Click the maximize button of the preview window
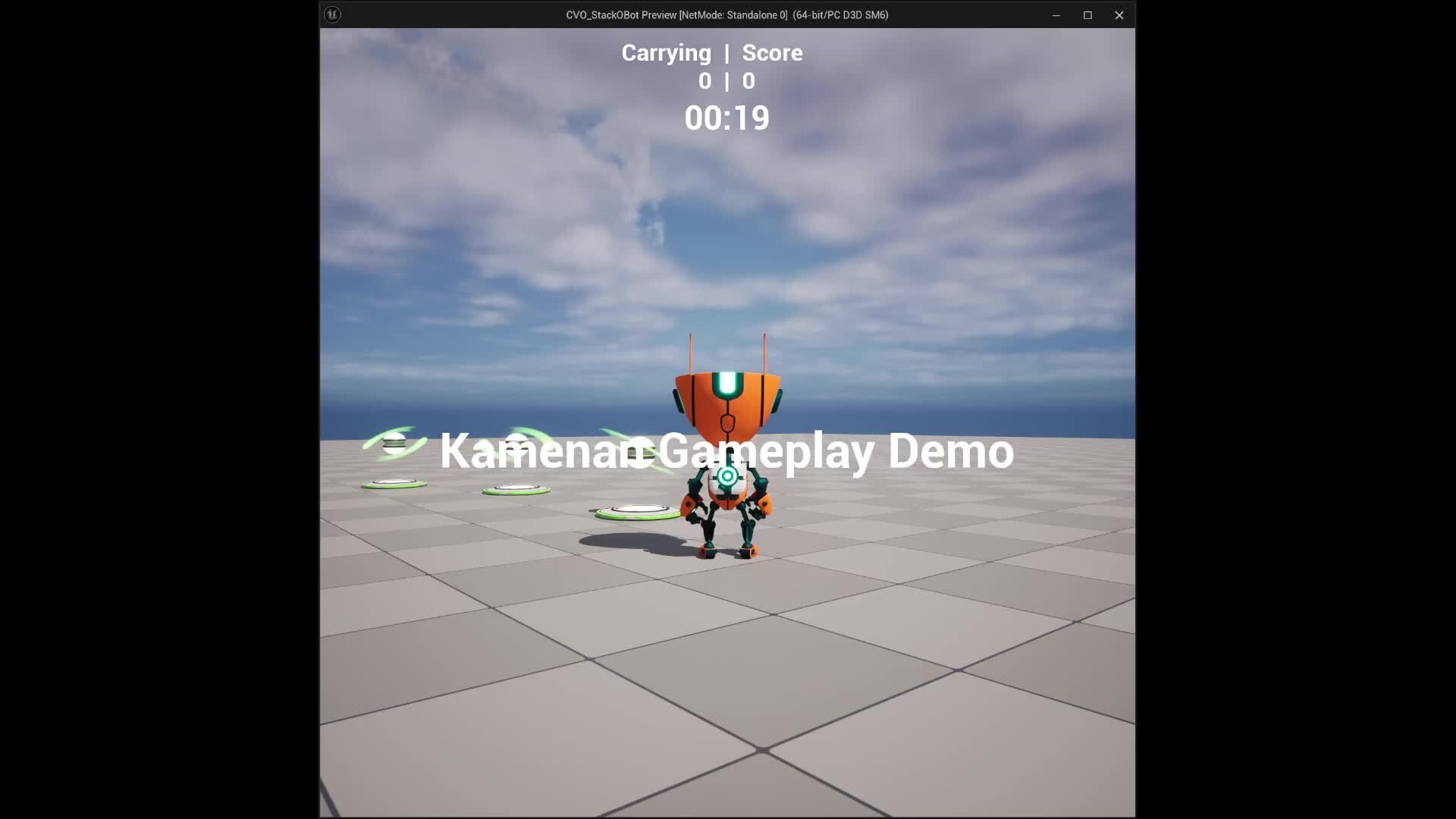The height and width of the screenshot is (819, 1456). (x=1087, y=14)
